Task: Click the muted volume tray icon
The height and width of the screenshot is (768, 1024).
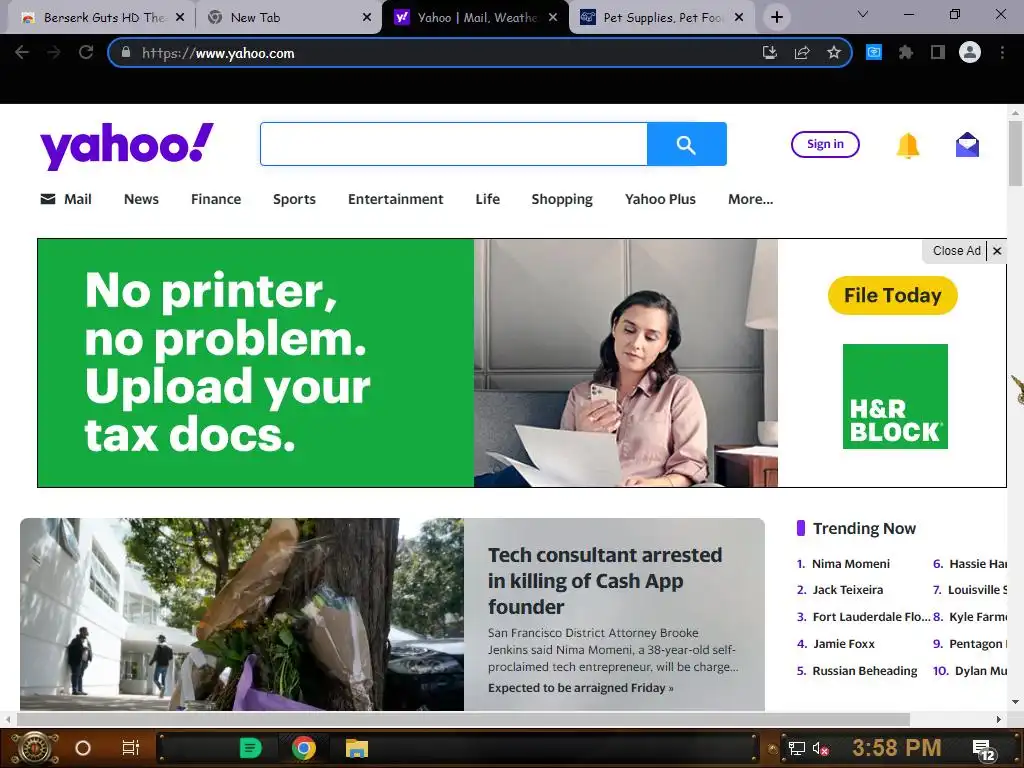Action: coord(820,749)
